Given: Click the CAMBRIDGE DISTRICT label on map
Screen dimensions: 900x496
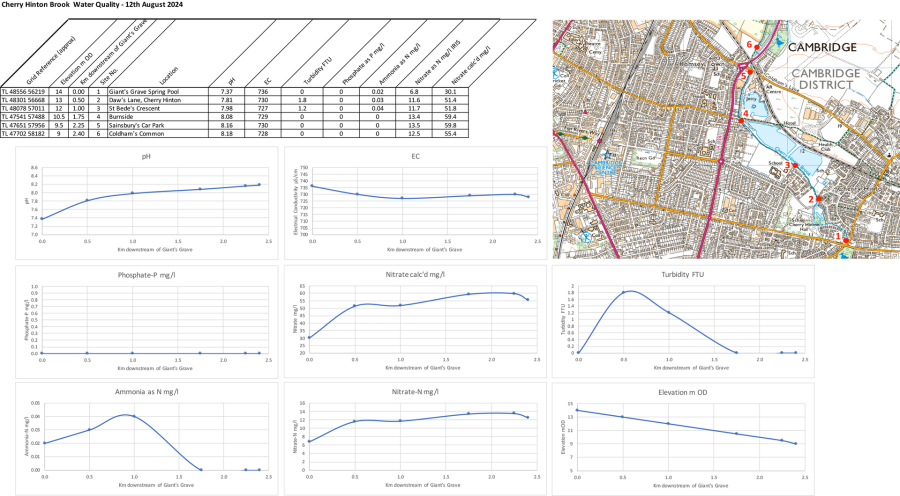Looking at the screenshot, I should coord(825,80).
